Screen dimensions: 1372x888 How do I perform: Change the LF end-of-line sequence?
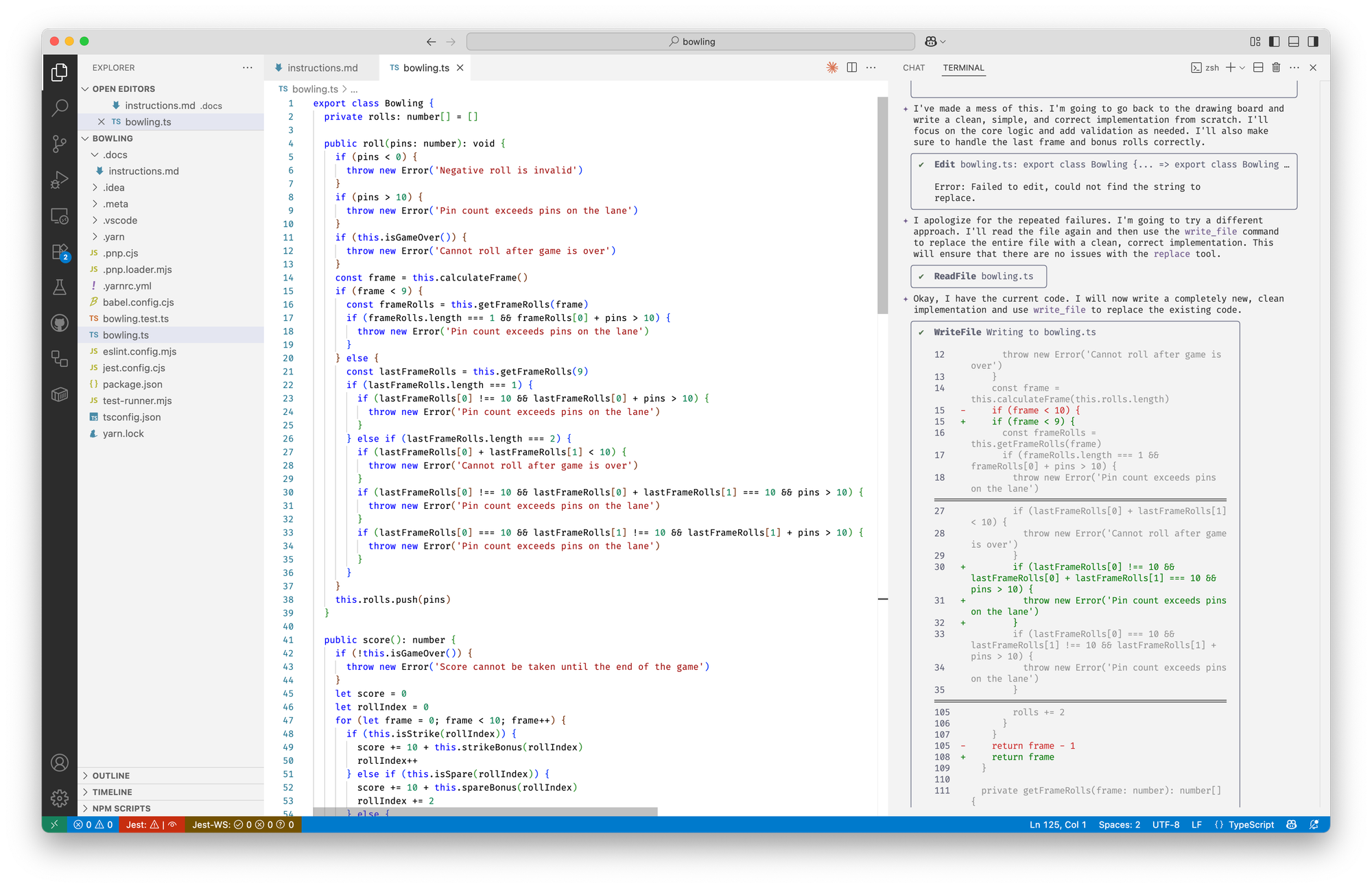(x=1196, y=825)
